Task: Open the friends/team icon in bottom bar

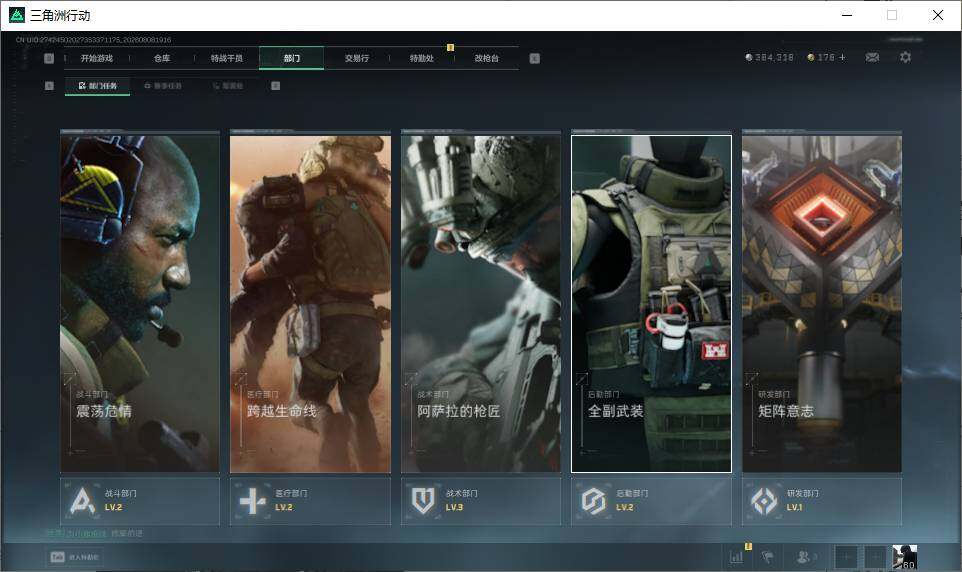Action: 806,557
